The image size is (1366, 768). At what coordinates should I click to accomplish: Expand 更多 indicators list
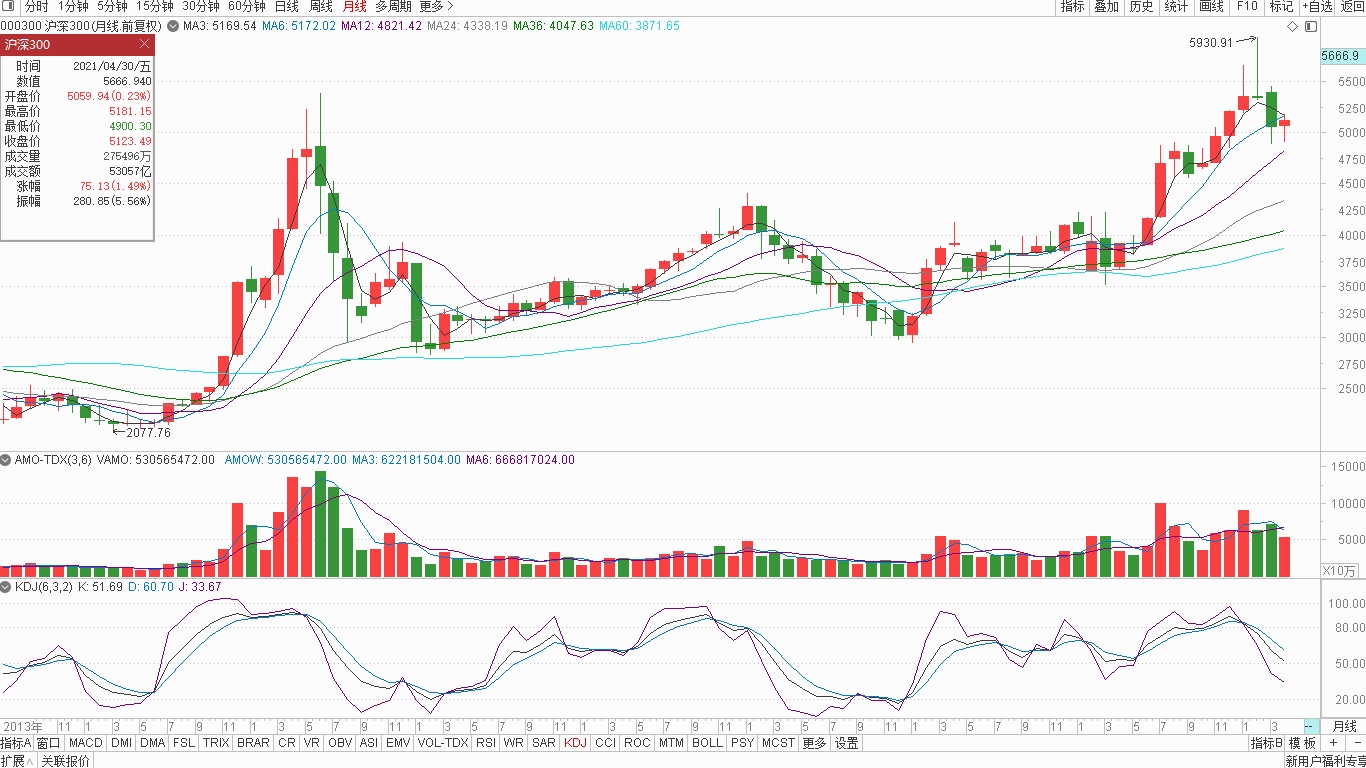pos(814,743)
